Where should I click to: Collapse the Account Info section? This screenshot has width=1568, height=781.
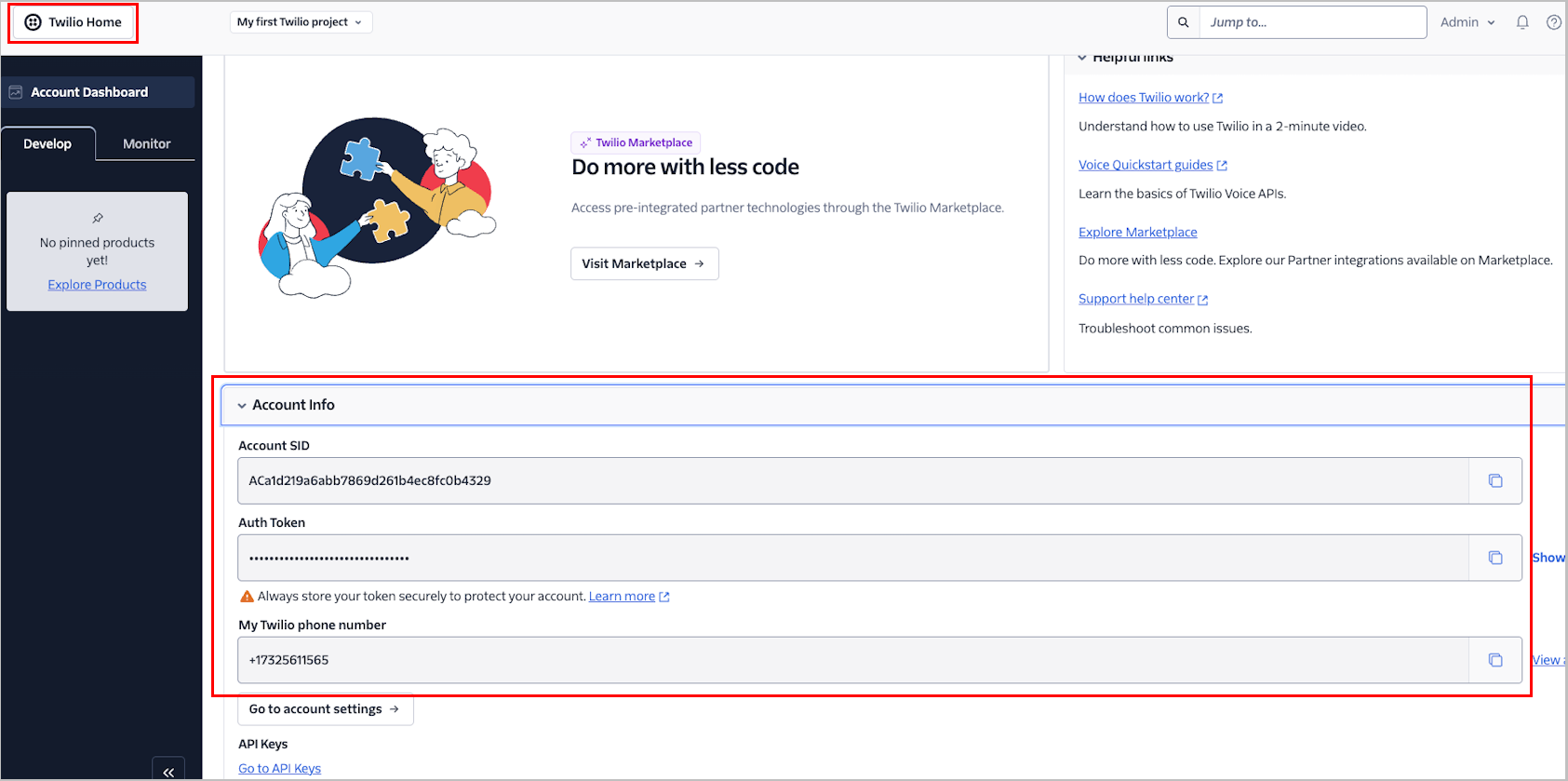pos(242,405)
